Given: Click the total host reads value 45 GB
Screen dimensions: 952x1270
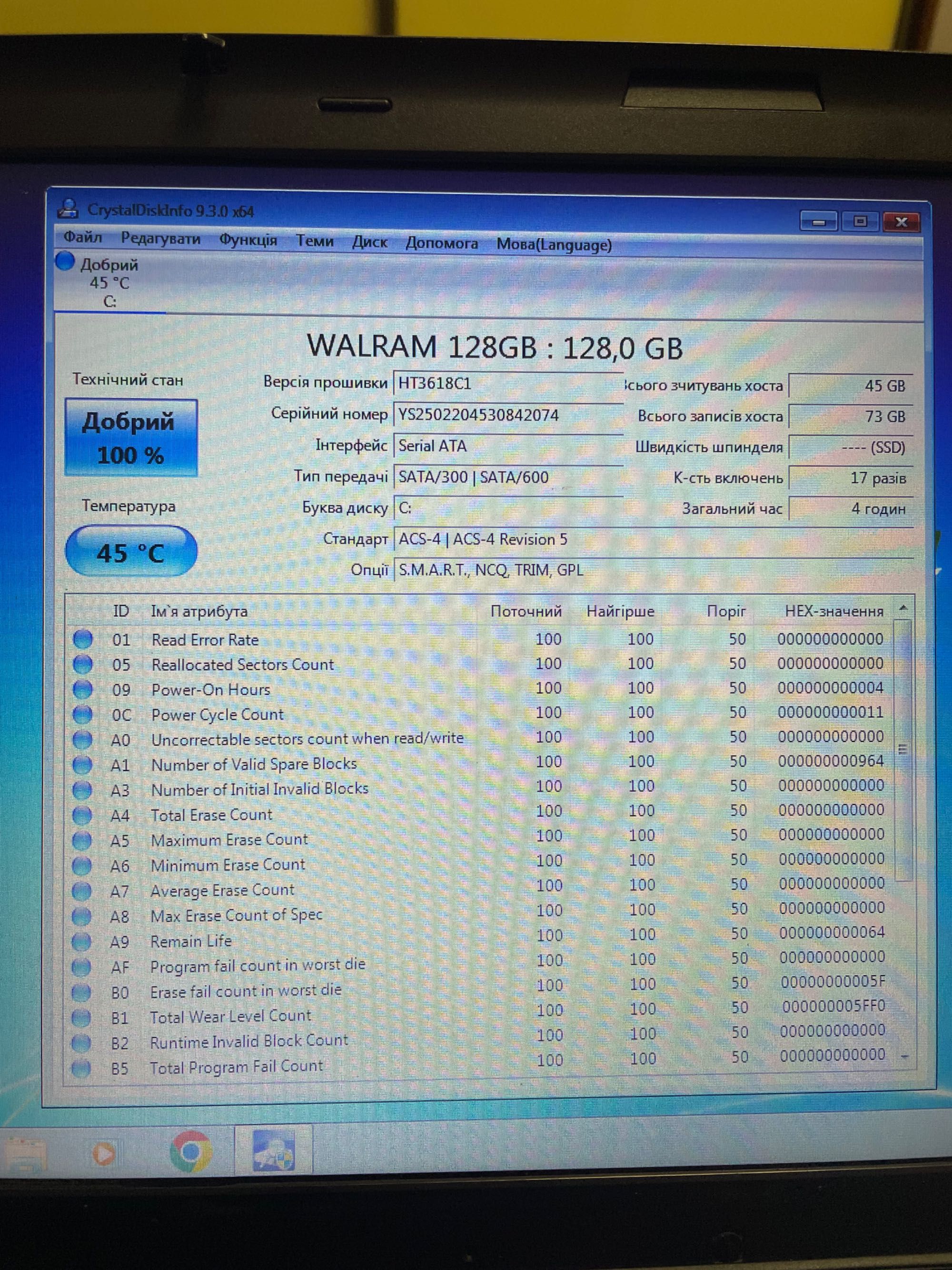Looking at the screenshot, I should 851,385.
